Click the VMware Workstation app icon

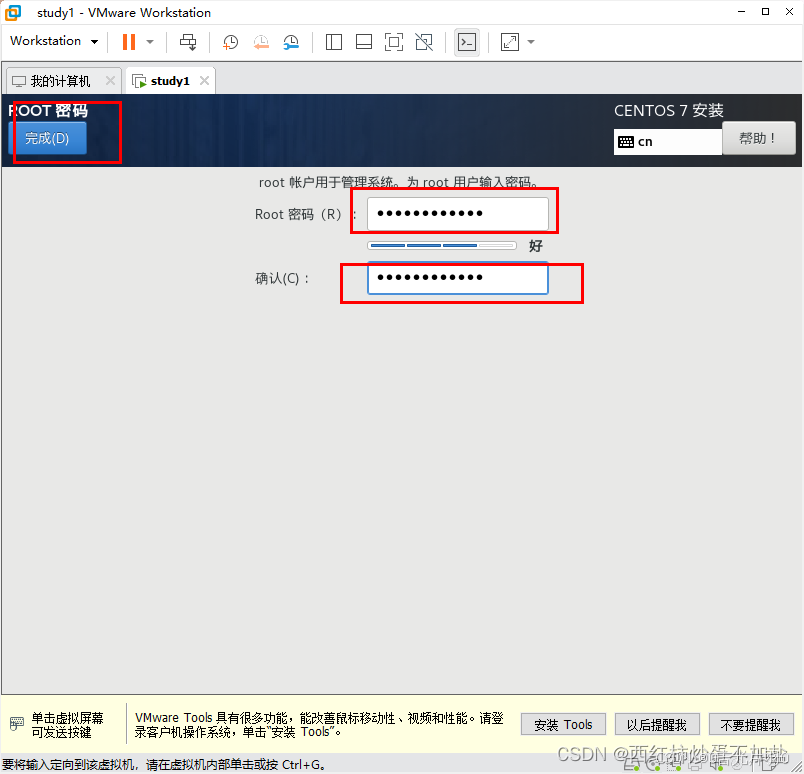13,12
